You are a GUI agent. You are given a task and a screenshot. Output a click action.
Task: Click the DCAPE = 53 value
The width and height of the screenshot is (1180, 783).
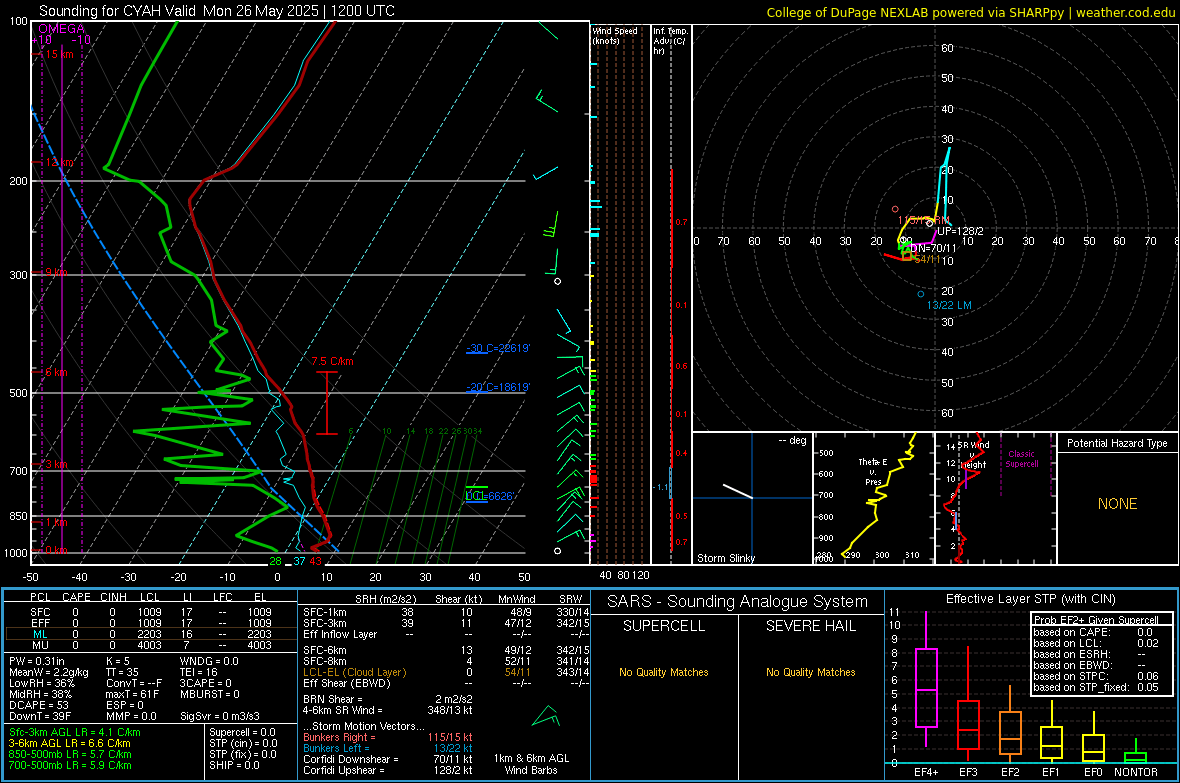tap(38, 705)
